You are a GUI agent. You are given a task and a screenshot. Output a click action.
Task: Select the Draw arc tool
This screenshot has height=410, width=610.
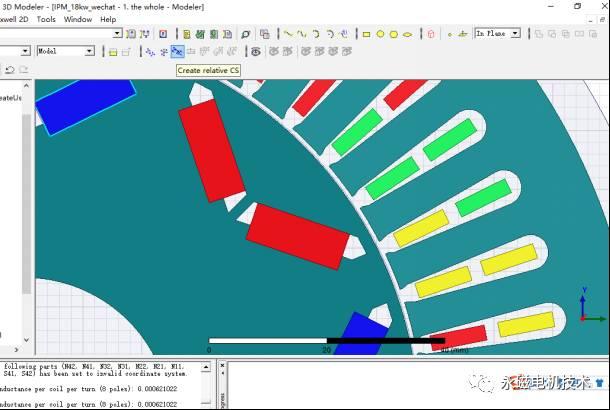[316, 34]
